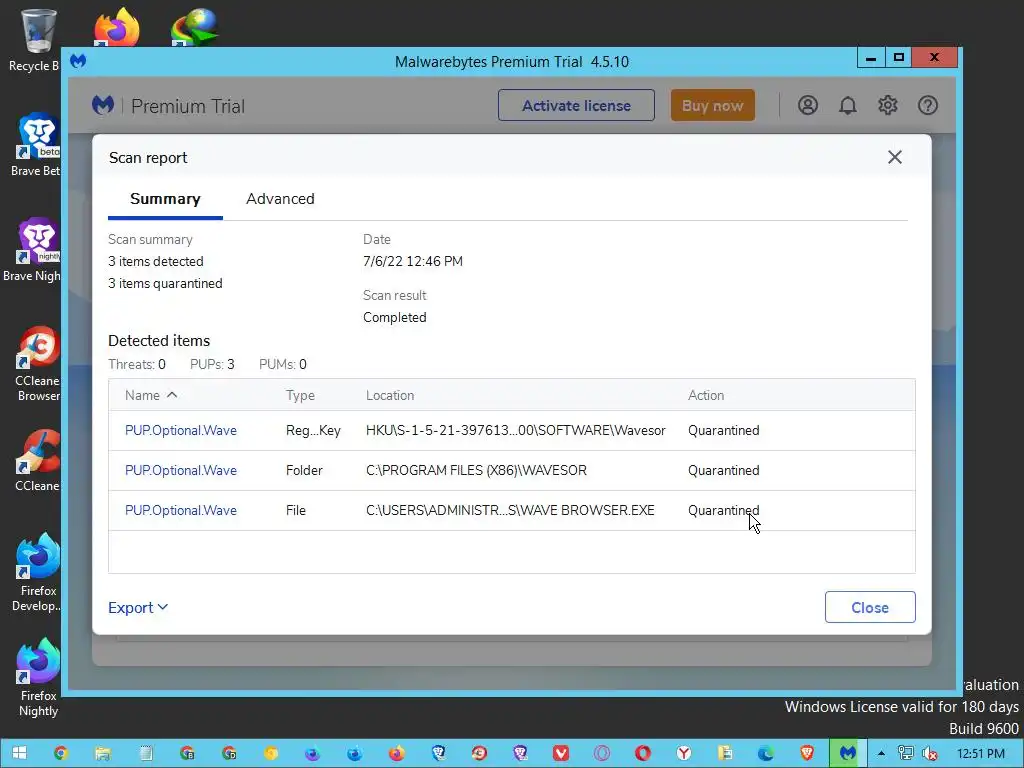Viewport: 1024px width, 768px height.
Task: Open Vivaldi from the taskbar
Action: 561,753
